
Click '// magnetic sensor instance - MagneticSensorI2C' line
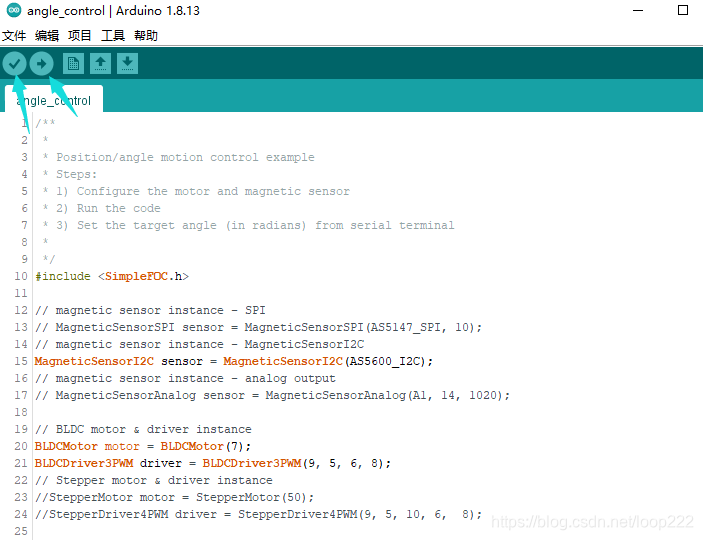(x=200, y=344)
